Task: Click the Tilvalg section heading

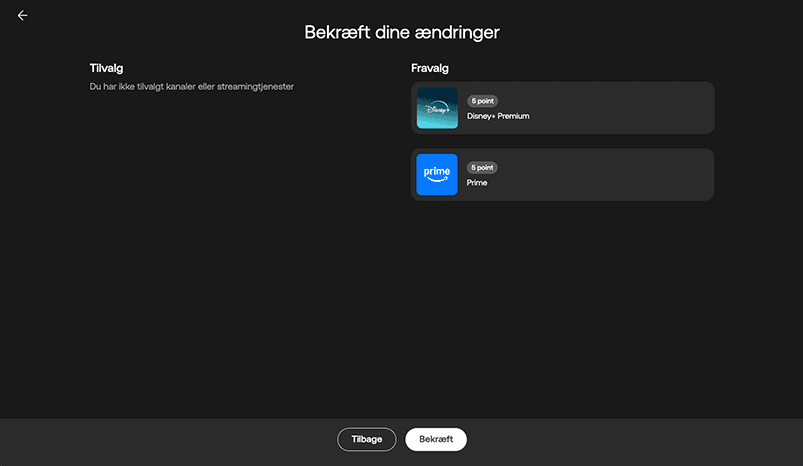Action: pos(105,68)
